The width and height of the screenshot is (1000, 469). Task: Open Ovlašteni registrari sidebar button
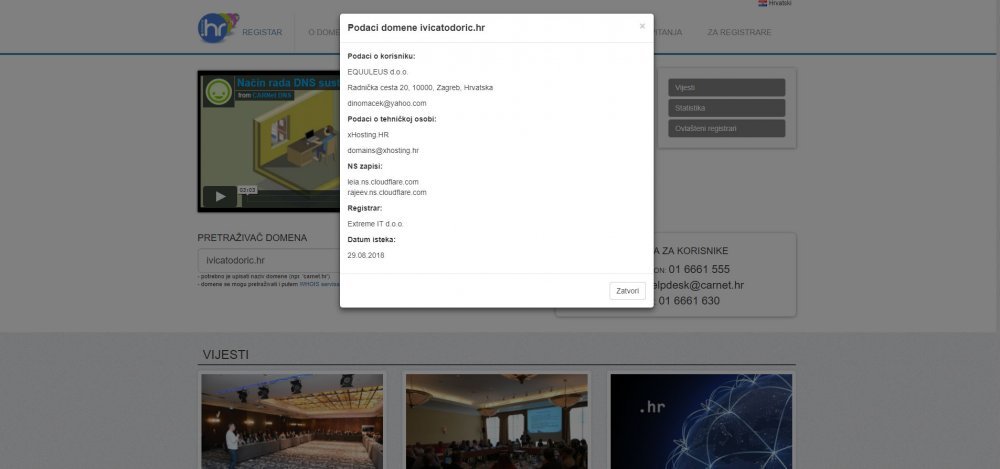(x=726, y=128)
